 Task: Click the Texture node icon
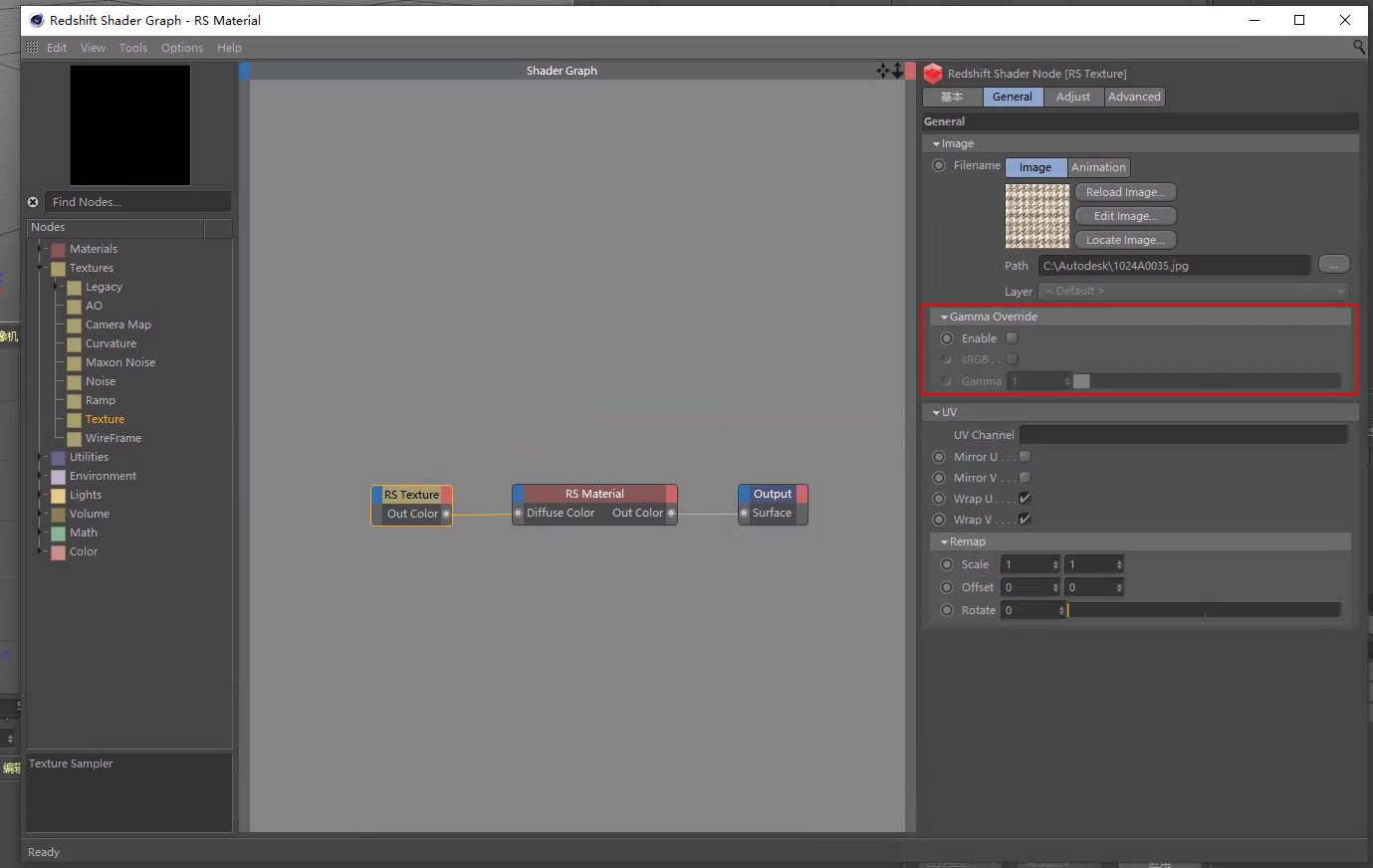pyautogui.click(x=75, y=420)
